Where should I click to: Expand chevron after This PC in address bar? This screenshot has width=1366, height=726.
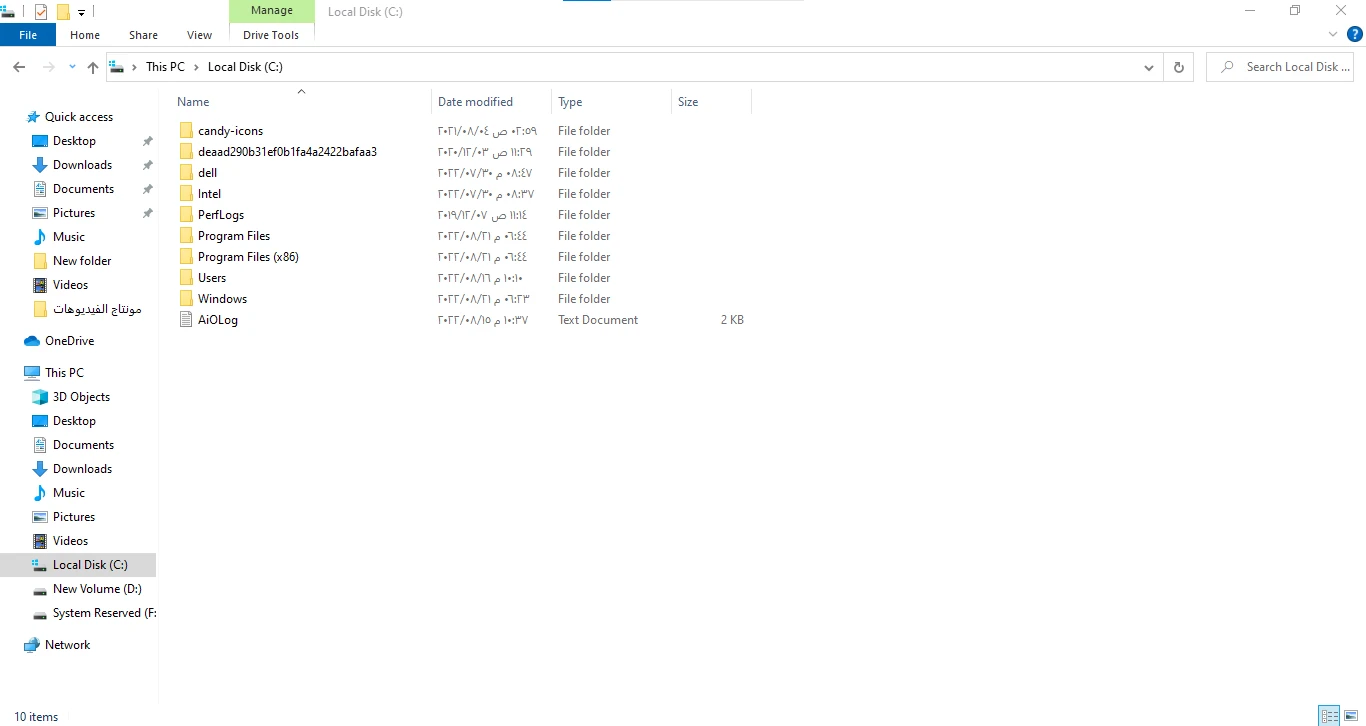196,67
